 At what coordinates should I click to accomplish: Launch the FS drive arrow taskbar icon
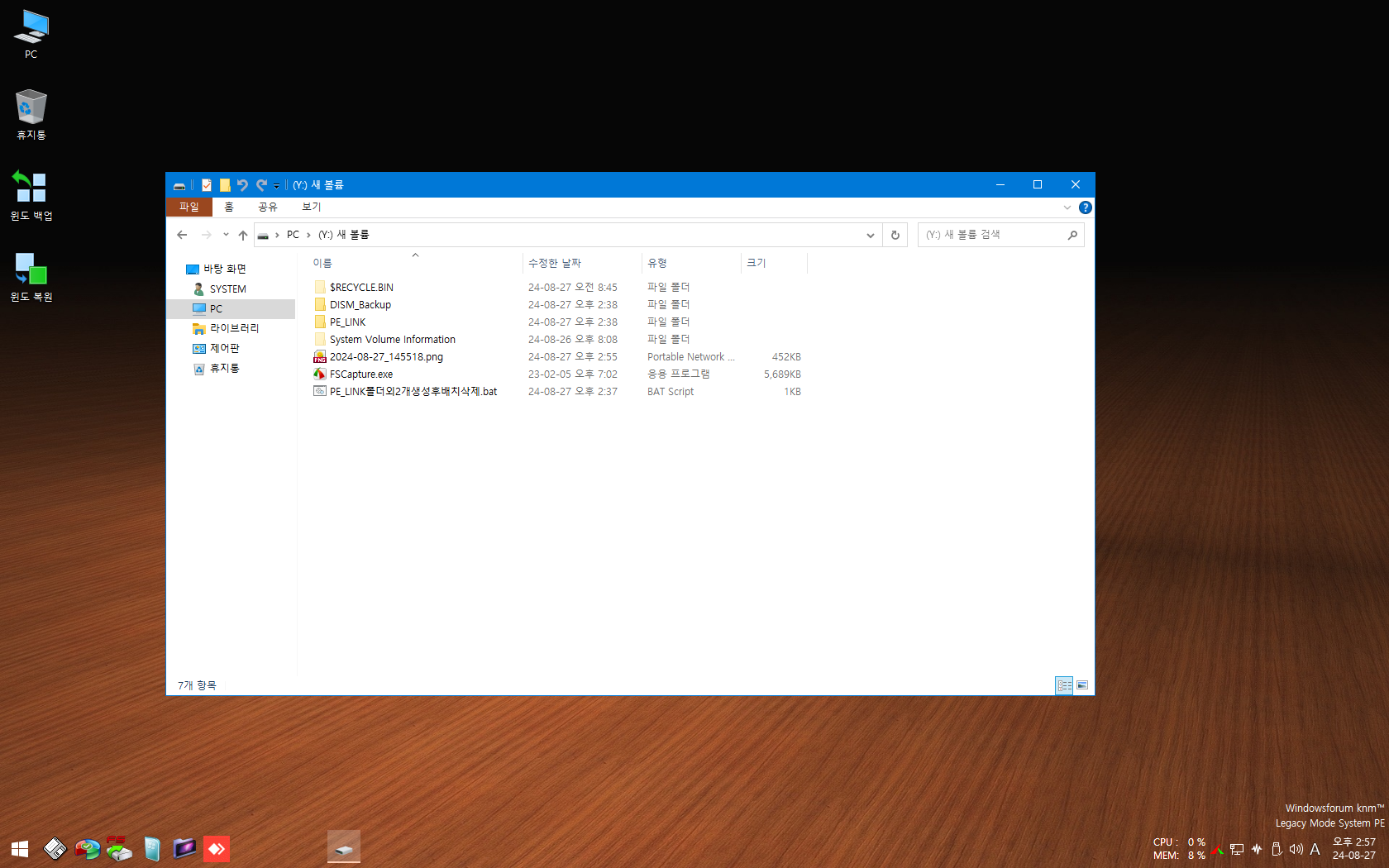pyautogui.click(x=119, y=848)
